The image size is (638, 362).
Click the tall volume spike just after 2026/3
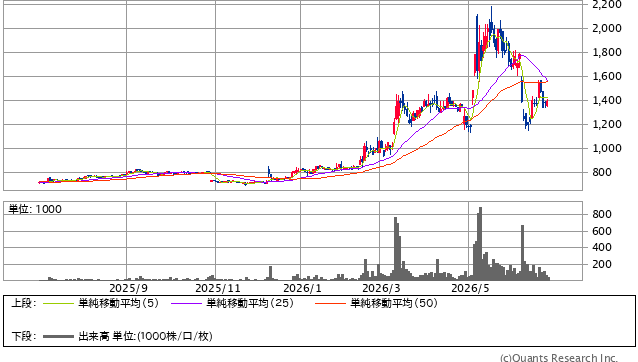tap(395, 249)
